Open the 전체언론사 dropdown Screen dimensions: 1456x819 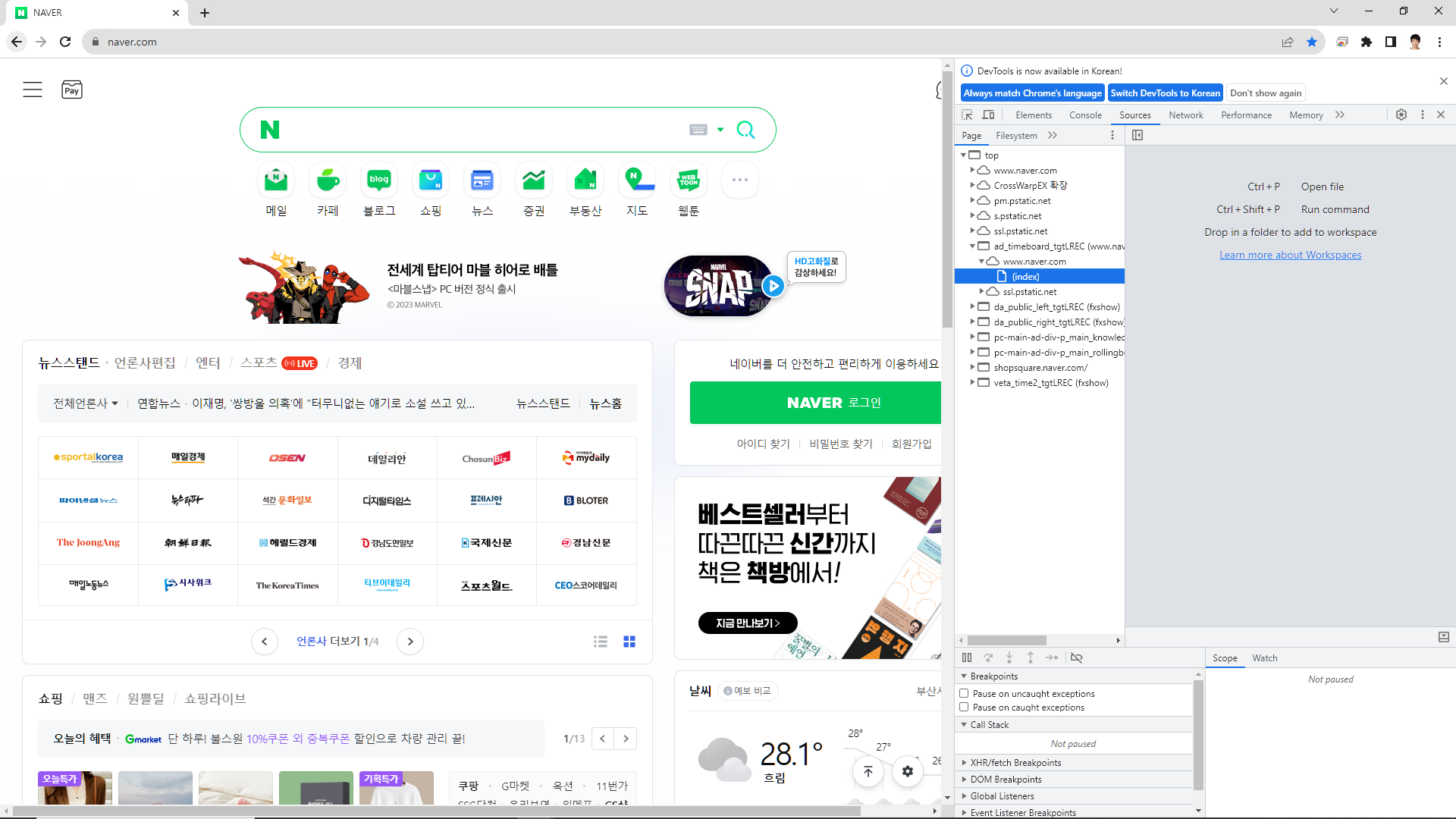click(85, 403)
